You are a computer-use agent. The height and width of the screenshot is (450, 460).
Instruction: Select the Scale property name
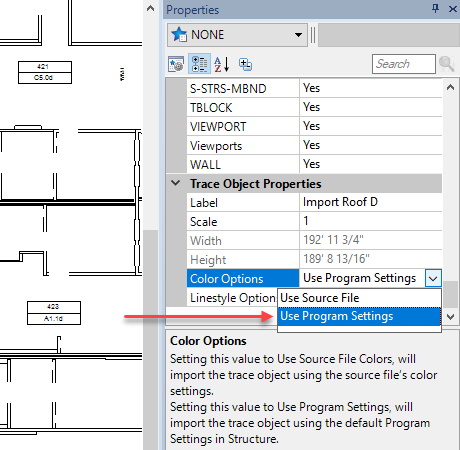point(203,222)
